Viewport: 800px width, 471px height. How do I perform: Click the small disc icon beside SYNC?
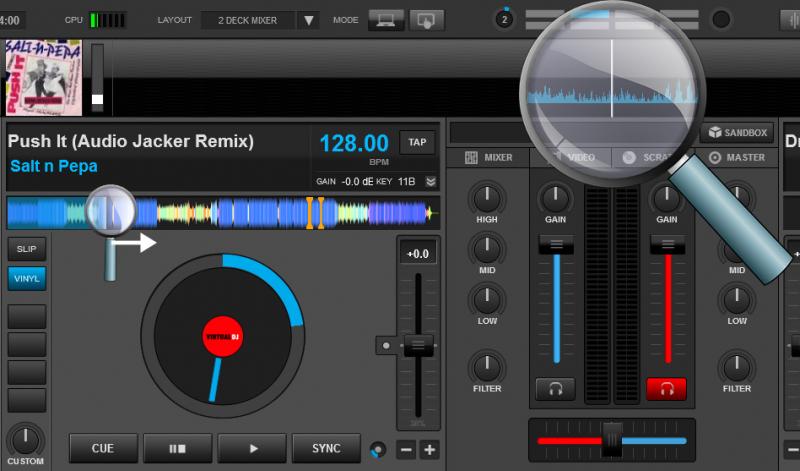378,450
